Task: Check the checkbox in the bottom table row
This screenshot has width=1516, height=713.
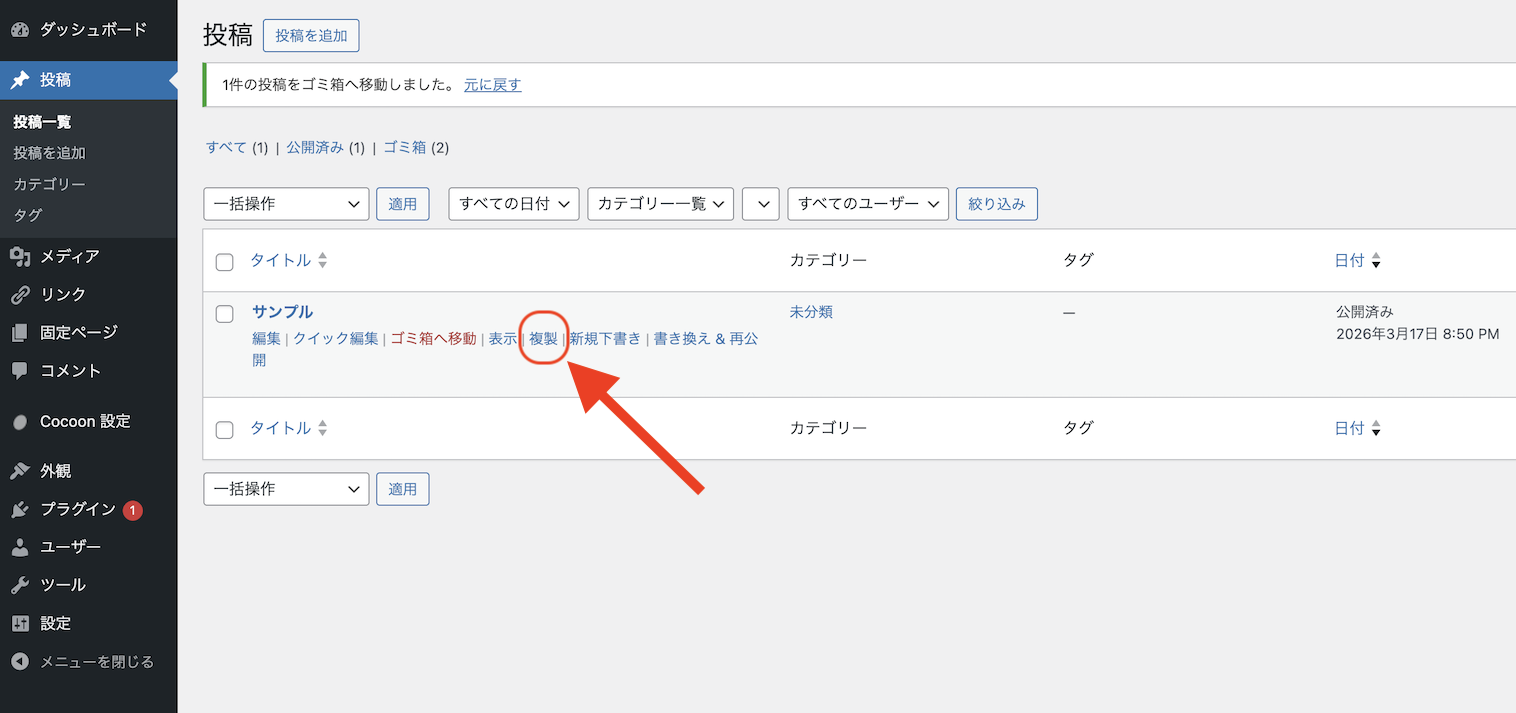Action: point(224,428)
